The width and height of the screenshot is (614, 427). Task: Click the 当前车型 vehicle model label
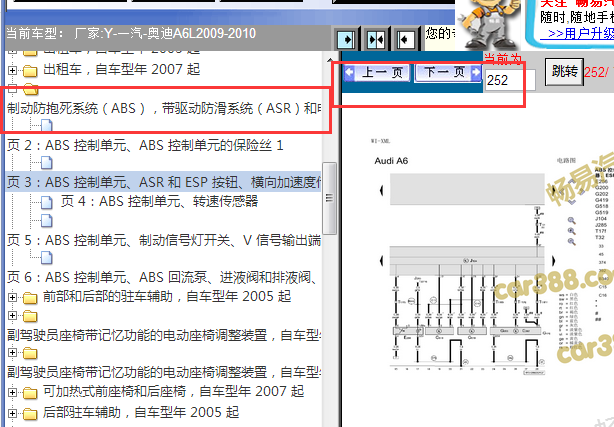[36, 34]
